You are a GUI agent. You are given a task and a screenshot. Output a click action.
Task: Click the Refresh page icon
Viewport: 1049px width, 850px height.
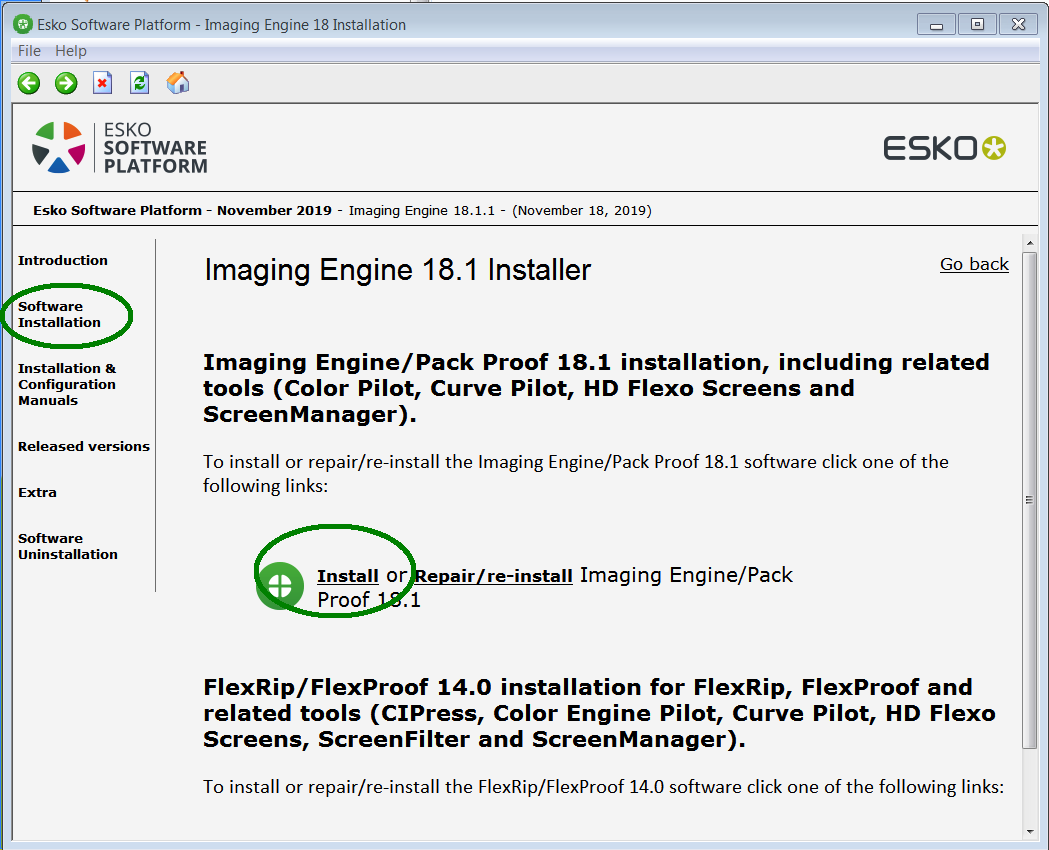[x=139, y=83]
